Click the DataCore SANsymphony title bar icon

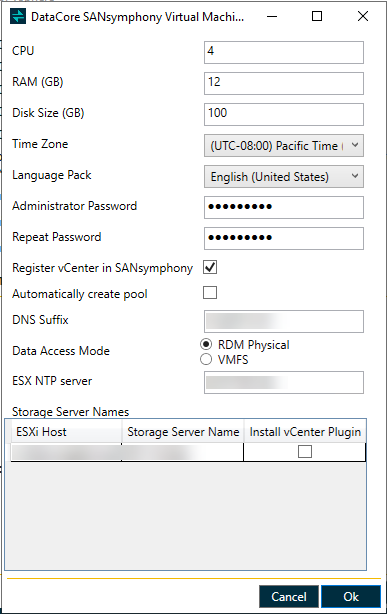tap(18, 16)
